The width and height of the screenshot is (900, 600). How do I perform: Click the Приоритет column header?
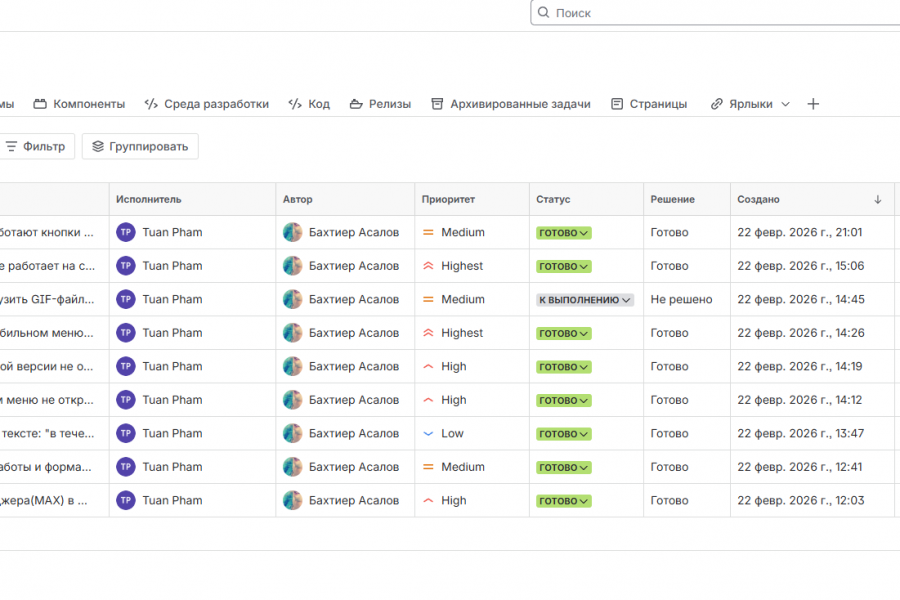pyautogui.click(x=449, y=200)
